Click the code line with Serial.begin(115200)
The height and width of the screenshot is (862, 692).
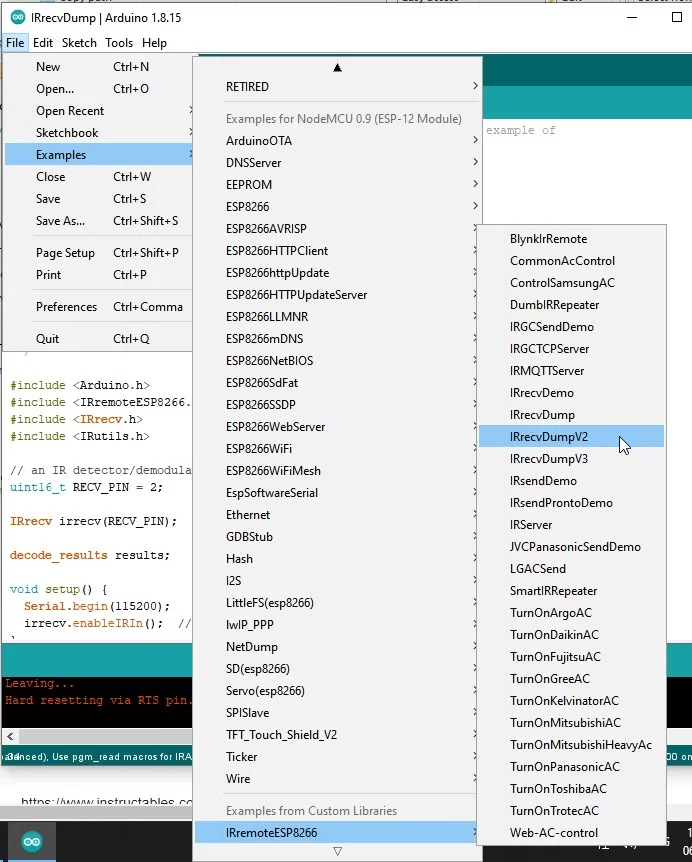coord(97,606)
